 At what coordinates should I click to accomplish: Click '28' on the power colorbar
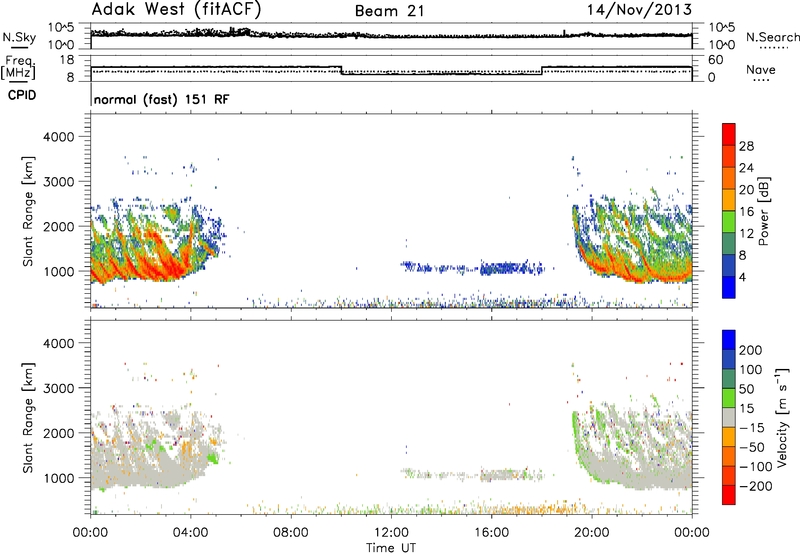pyautogui.click(x=746, y=146)
